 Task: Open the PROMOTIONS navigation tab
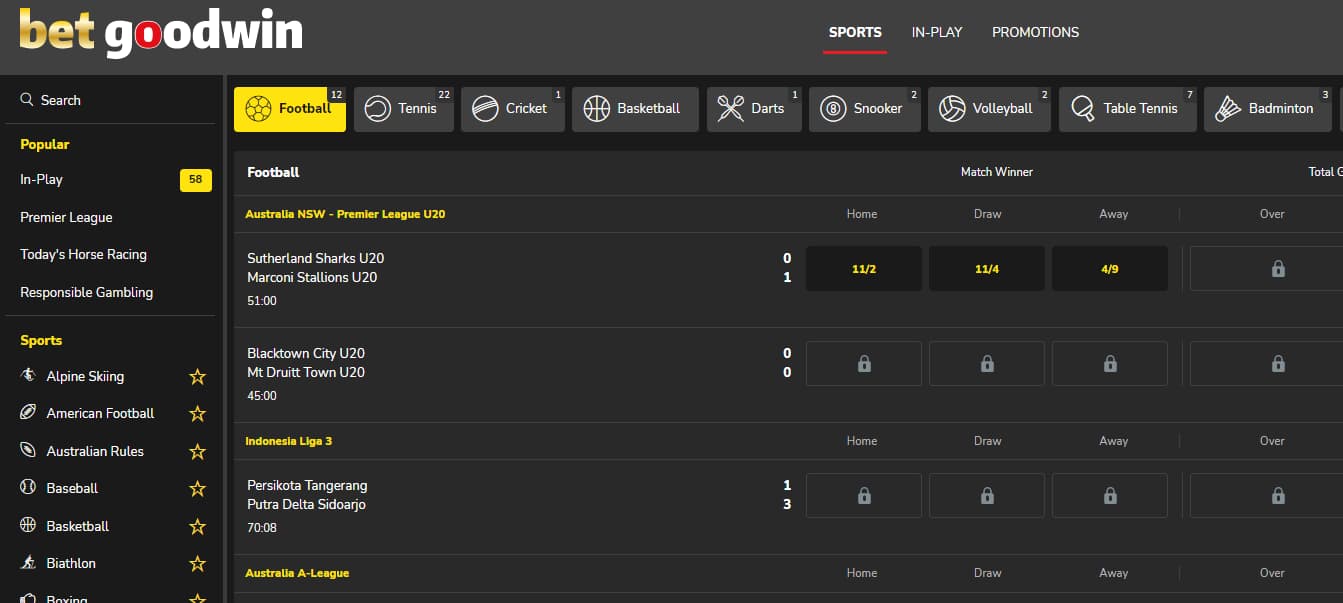pos(1035,32)
